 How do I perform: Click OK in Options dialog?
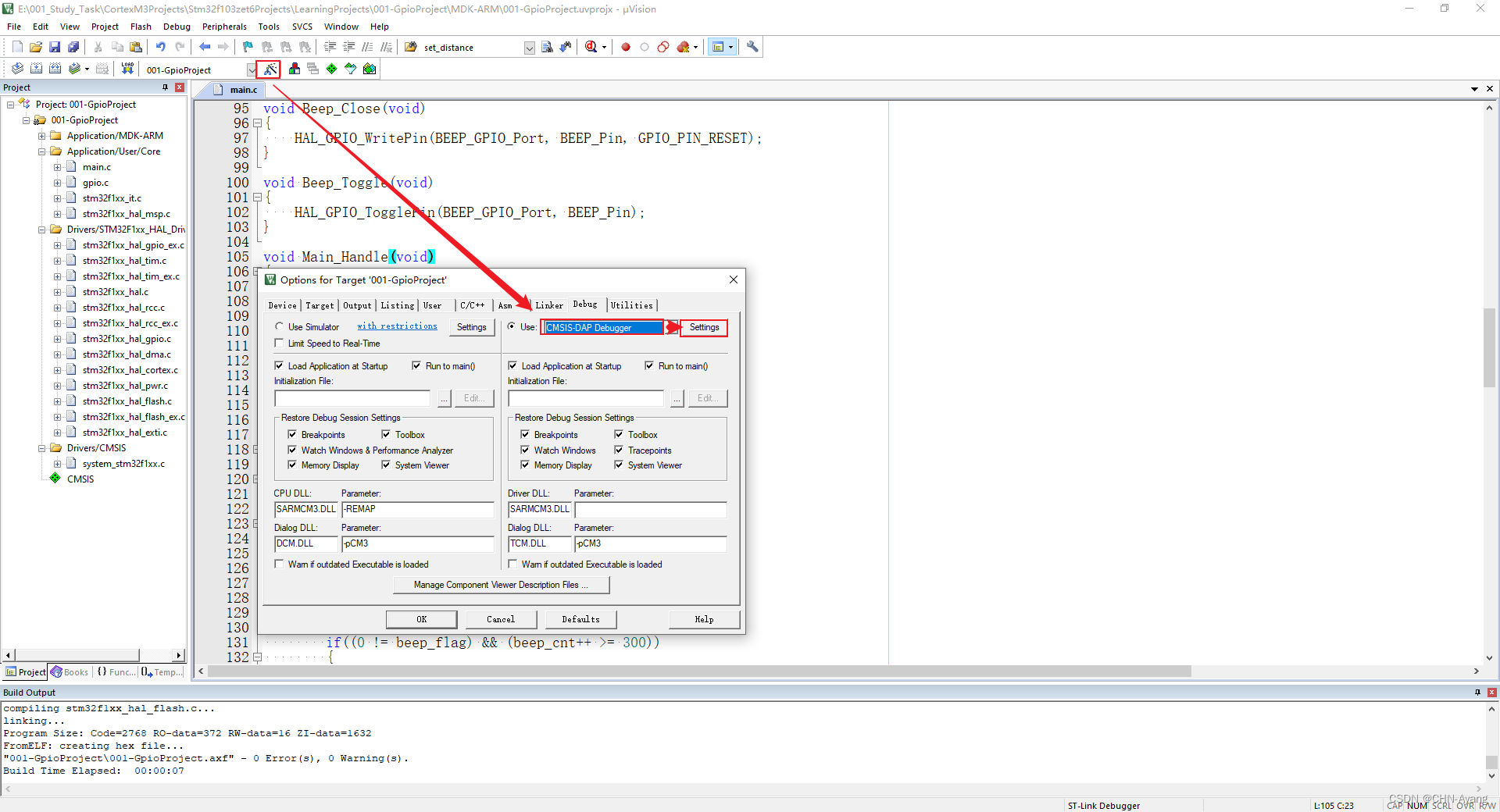click(421, 619)
